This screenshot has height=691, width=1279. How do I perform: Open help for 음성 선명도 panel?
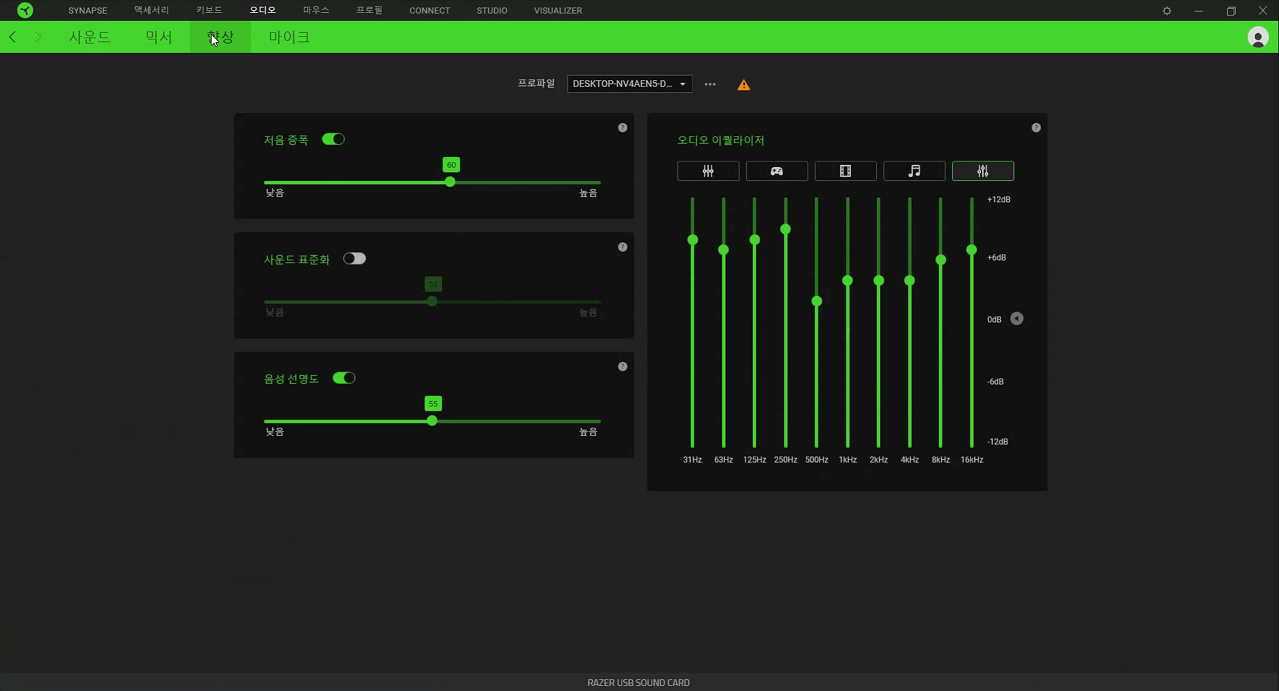[622, 366]
